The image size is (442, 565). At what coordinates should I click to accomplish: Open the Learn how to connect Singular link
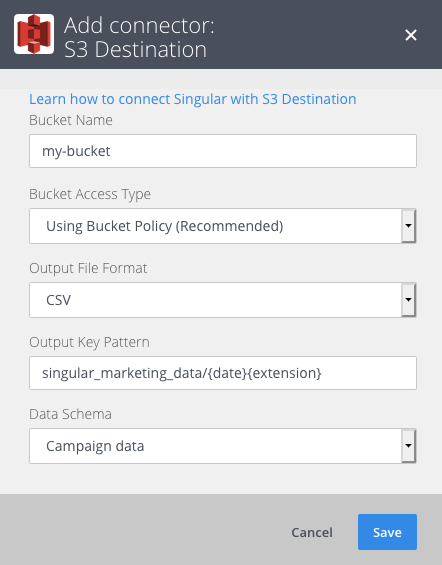coord(193,99)
